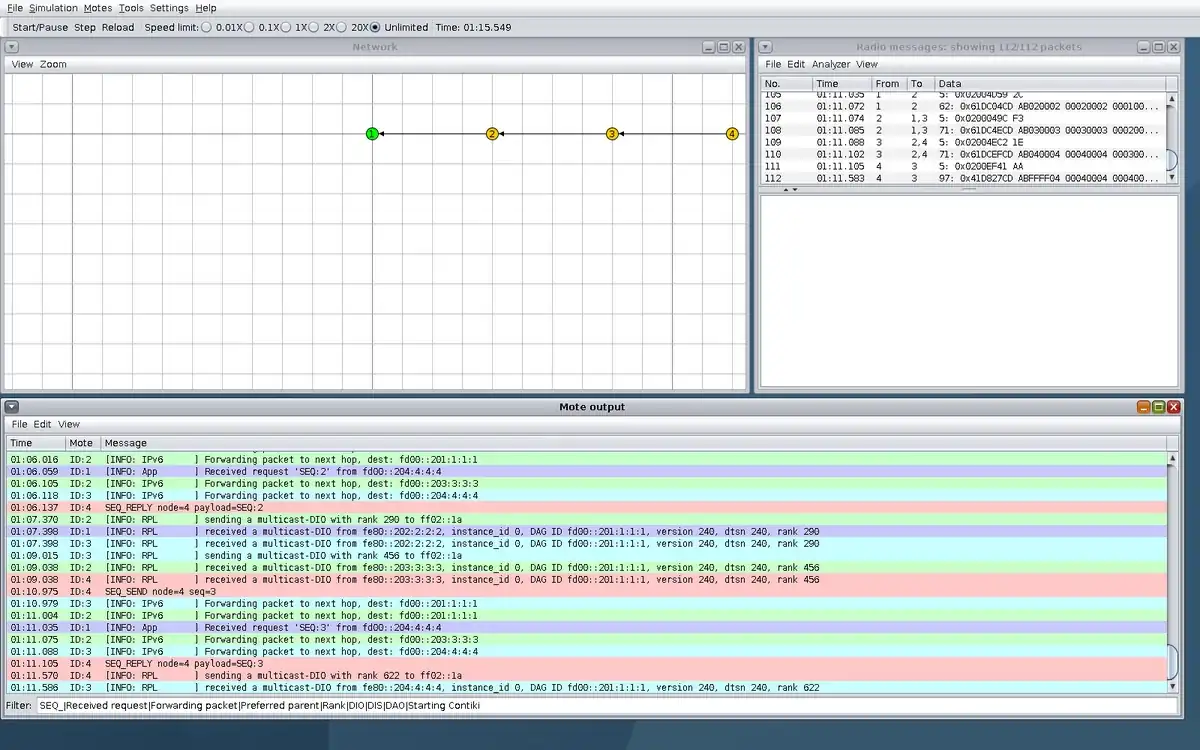Select radio packet row 108
The width and height of the screenshot is (1200, 750).
(x=963, y=130)
